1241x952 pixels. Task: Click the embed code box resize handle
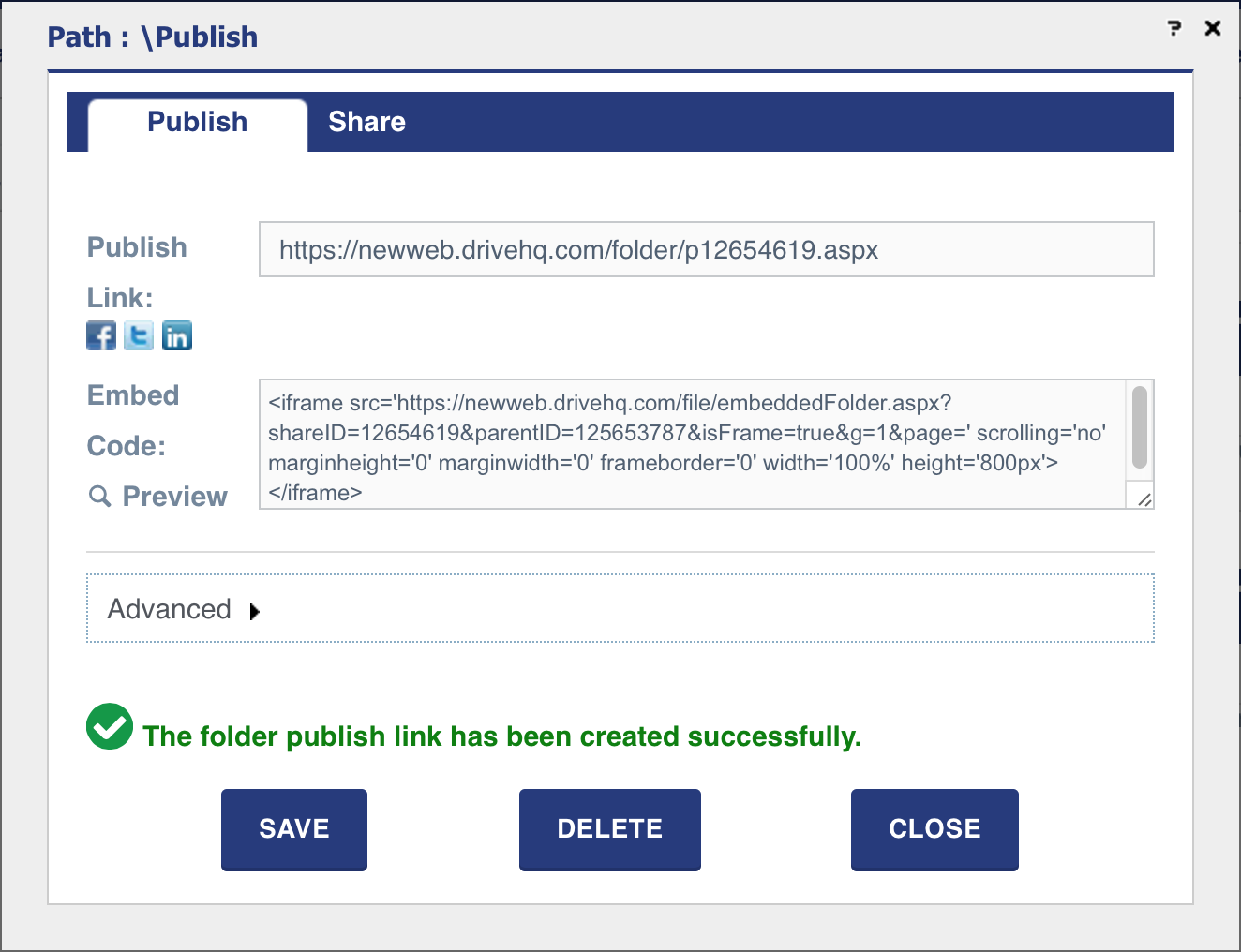pos(1144,499)
